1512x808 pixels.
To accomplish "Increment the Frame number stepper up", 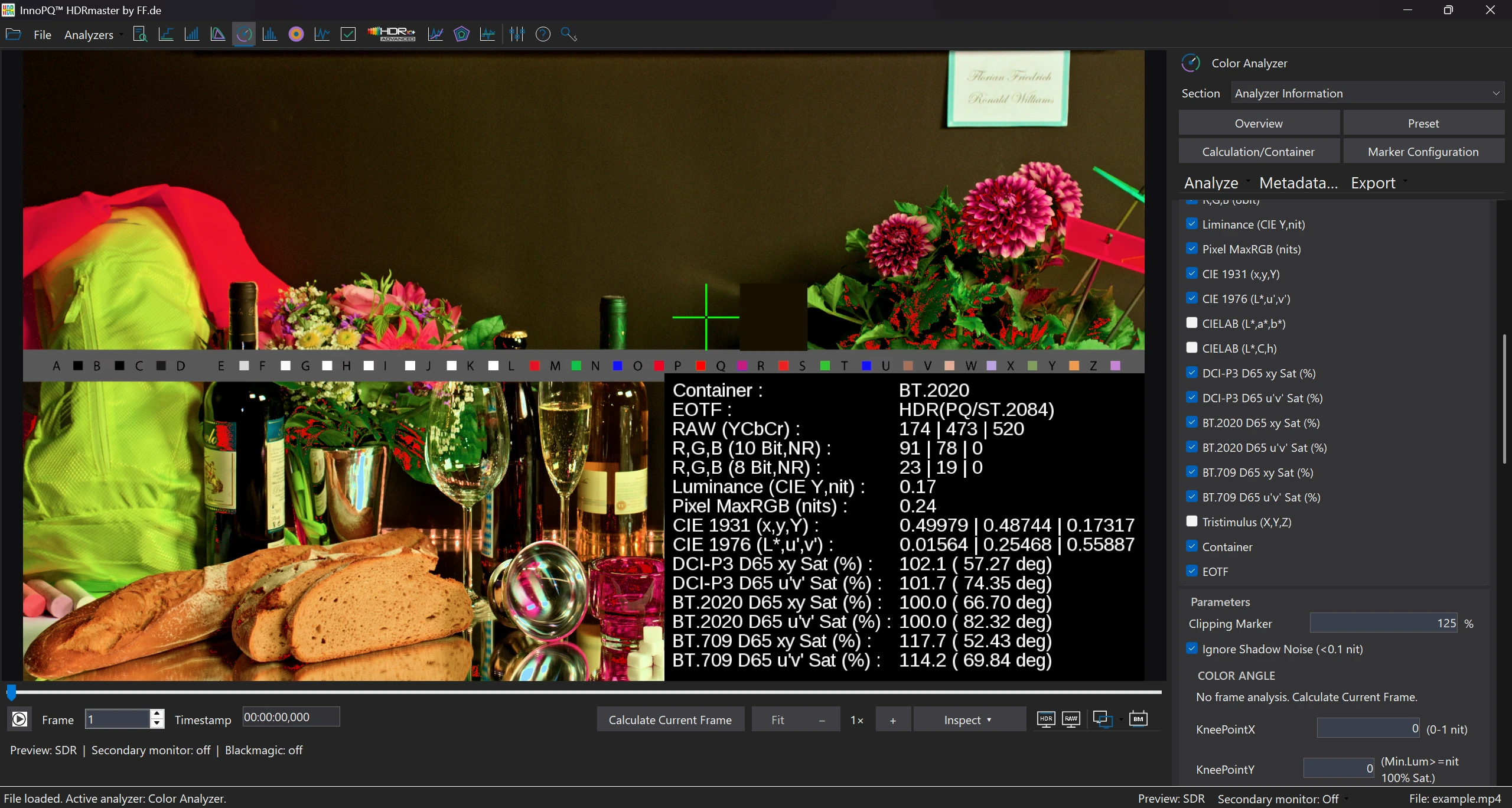I will (x=157, y=714).
